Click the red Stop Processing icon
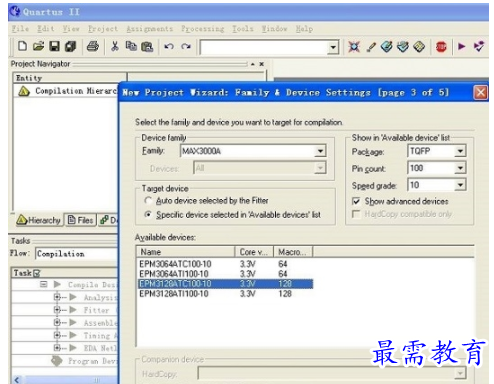494x384 pixels. point(441,47)
